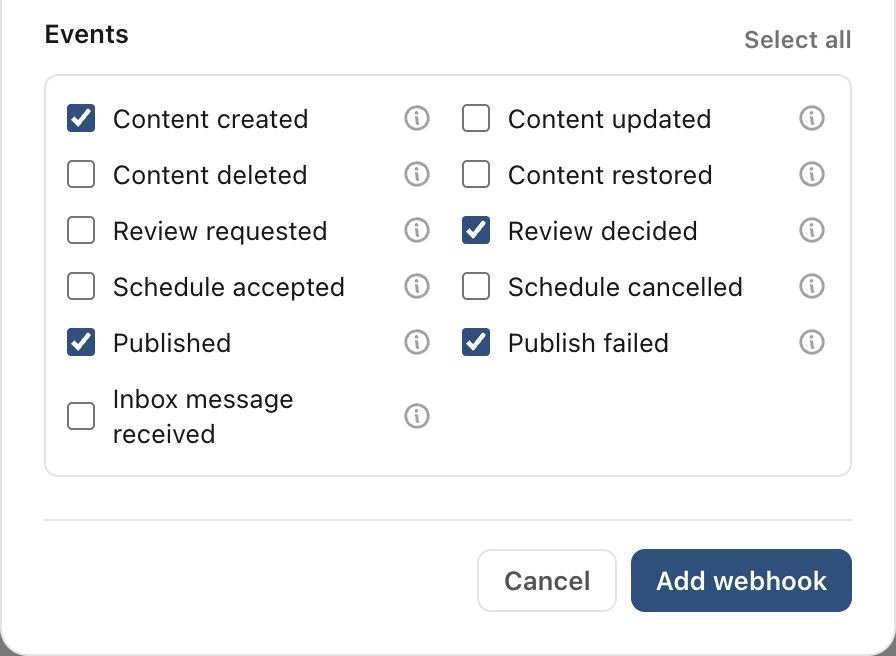Click the 'Review decided' label text
The image size is (896, 656).
click(603, 231)
